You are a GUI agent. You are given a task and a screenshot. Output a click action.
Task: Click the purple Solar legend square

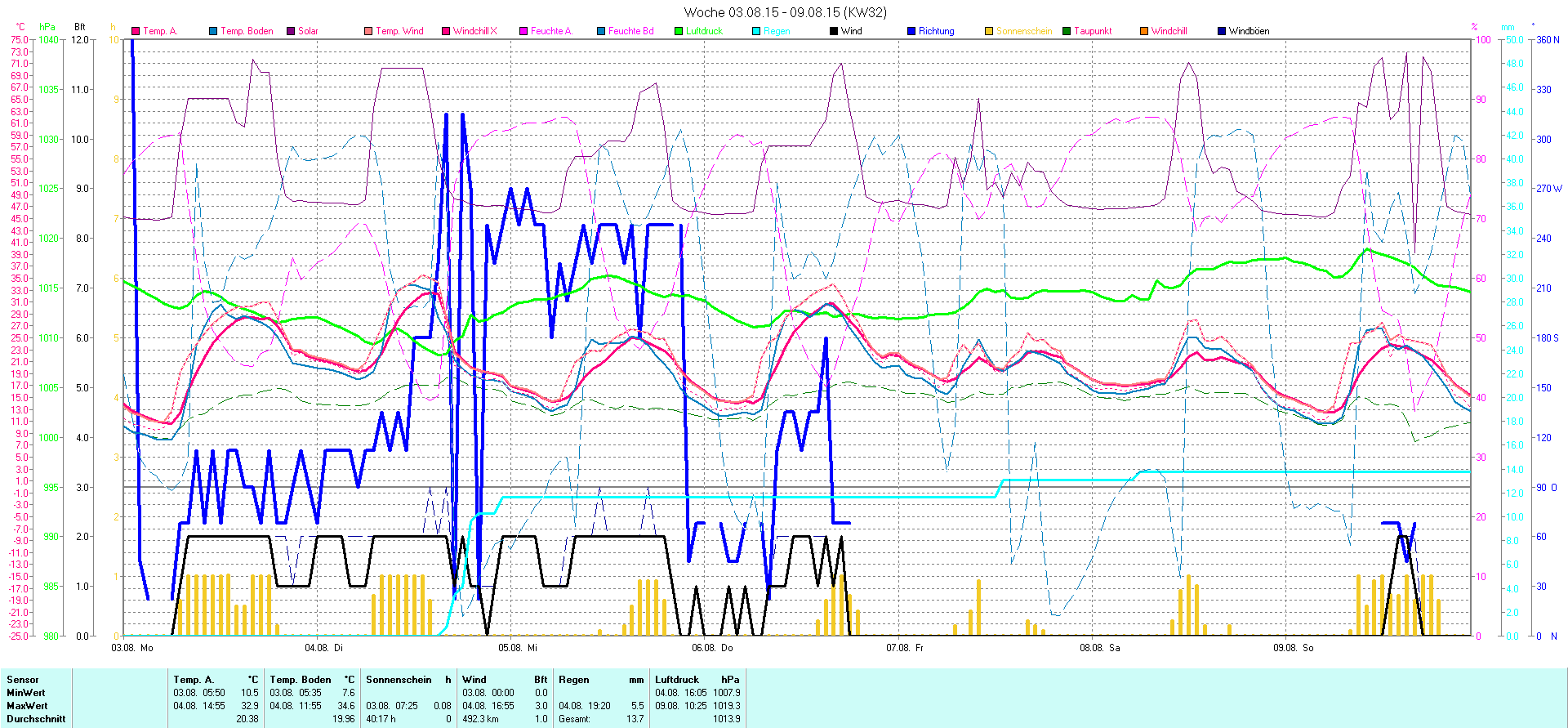(291, 31)
